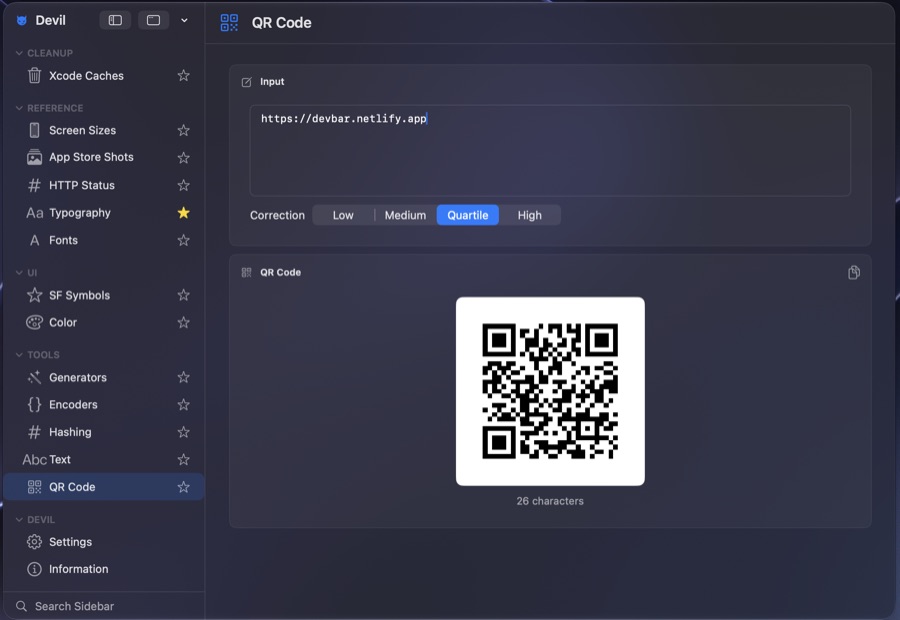Favorite SF Symbols with its right-side star
Viewport: 900px width, 620px height.
pos(184,294)
